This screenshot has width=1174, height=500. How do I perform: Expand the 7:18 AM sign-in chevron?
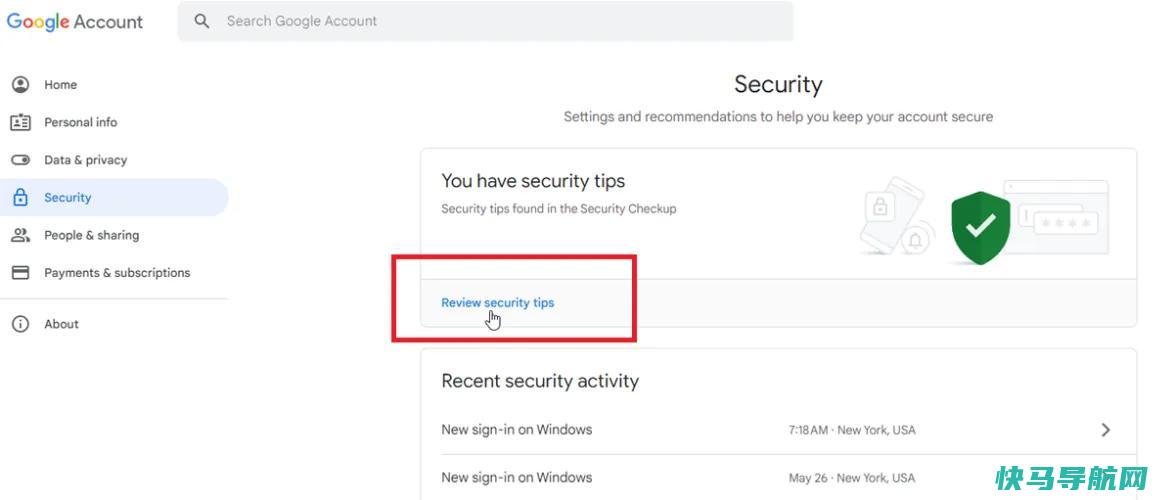(x=1106, y=430)
